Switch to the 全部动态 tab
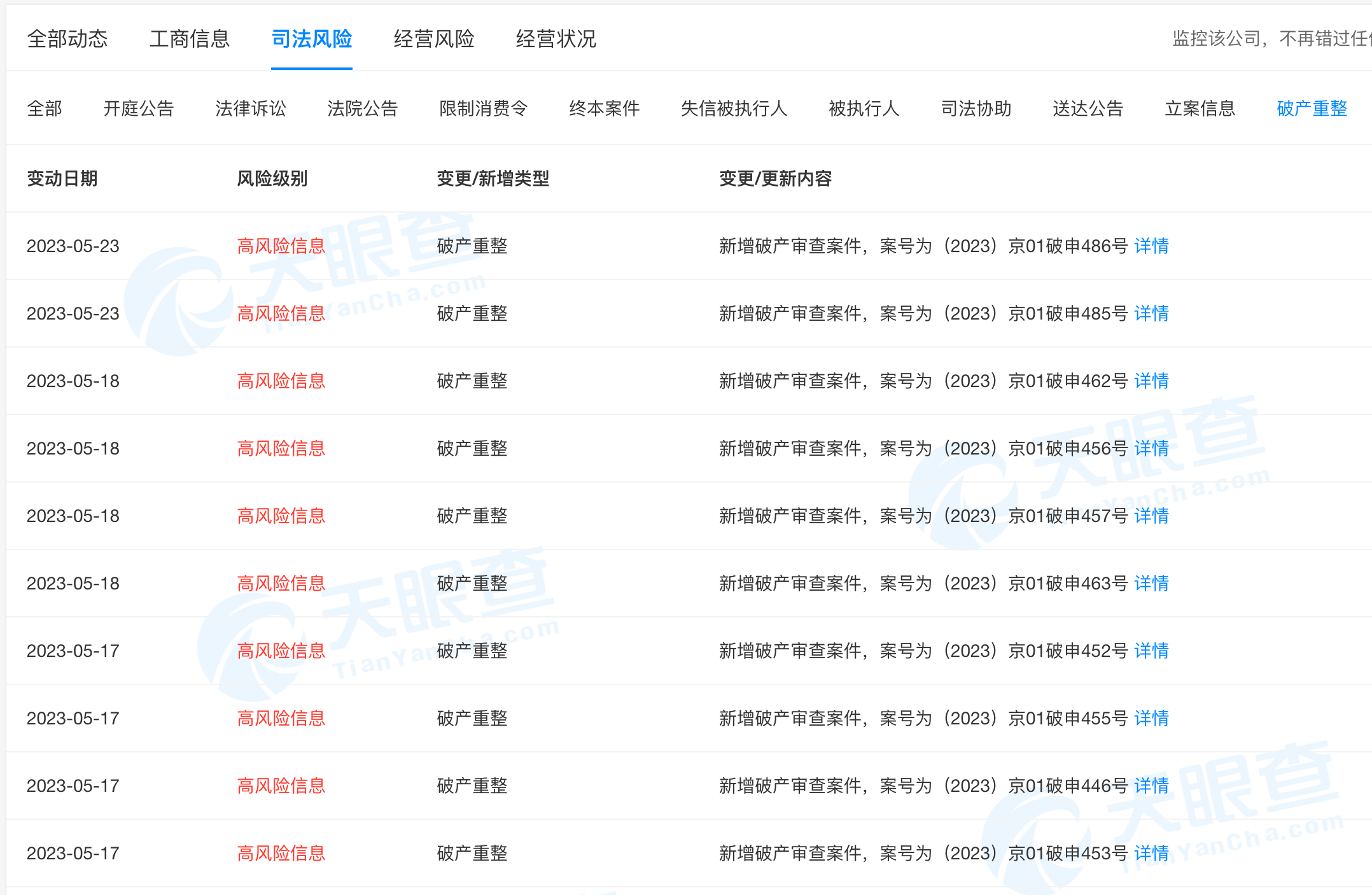This screenshot has width=1372, height=895. pyautogui.click(x=67, y=39)
